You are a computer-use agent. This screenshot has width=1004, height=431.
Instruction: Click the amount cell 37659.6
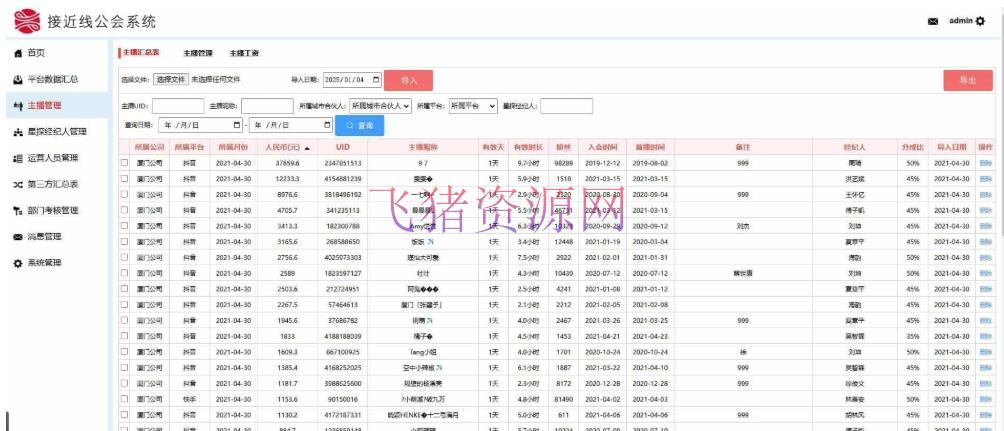pos(287,163)
